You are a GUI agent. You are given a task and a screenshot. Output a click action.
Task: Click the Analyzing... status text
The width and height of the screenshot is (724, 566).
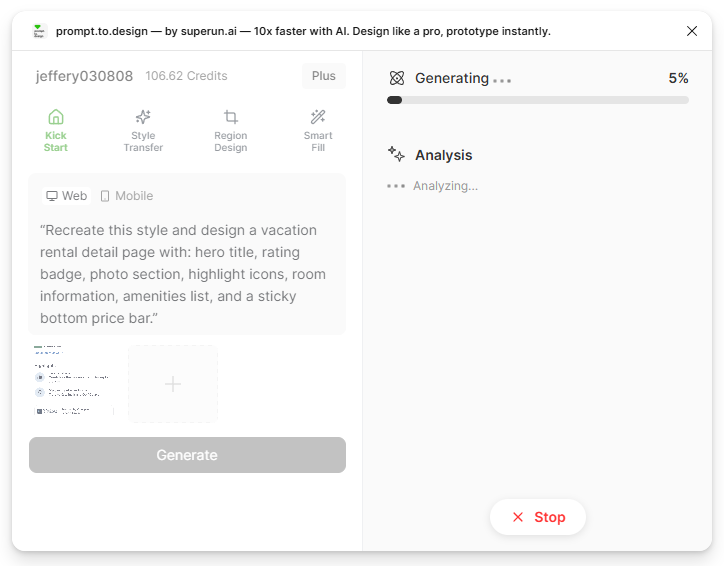tap(445, 186)
